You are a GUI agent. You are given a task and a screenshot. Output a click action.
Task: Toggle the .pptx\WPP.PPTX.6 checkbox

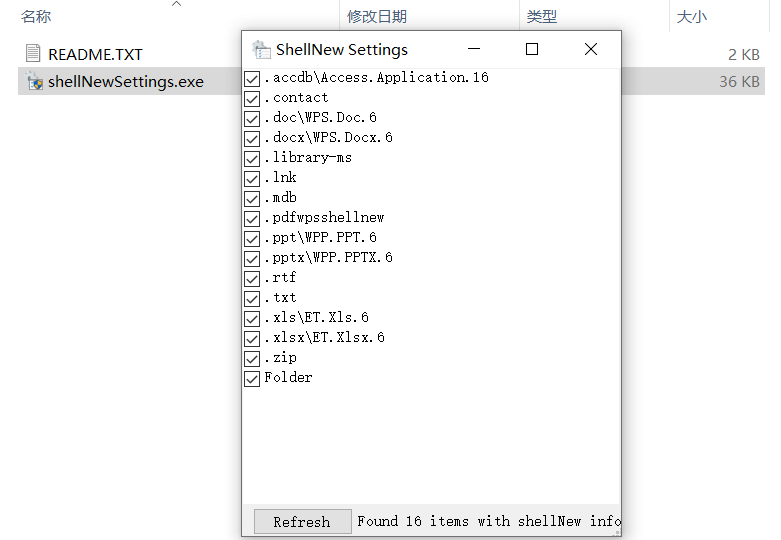252,259
